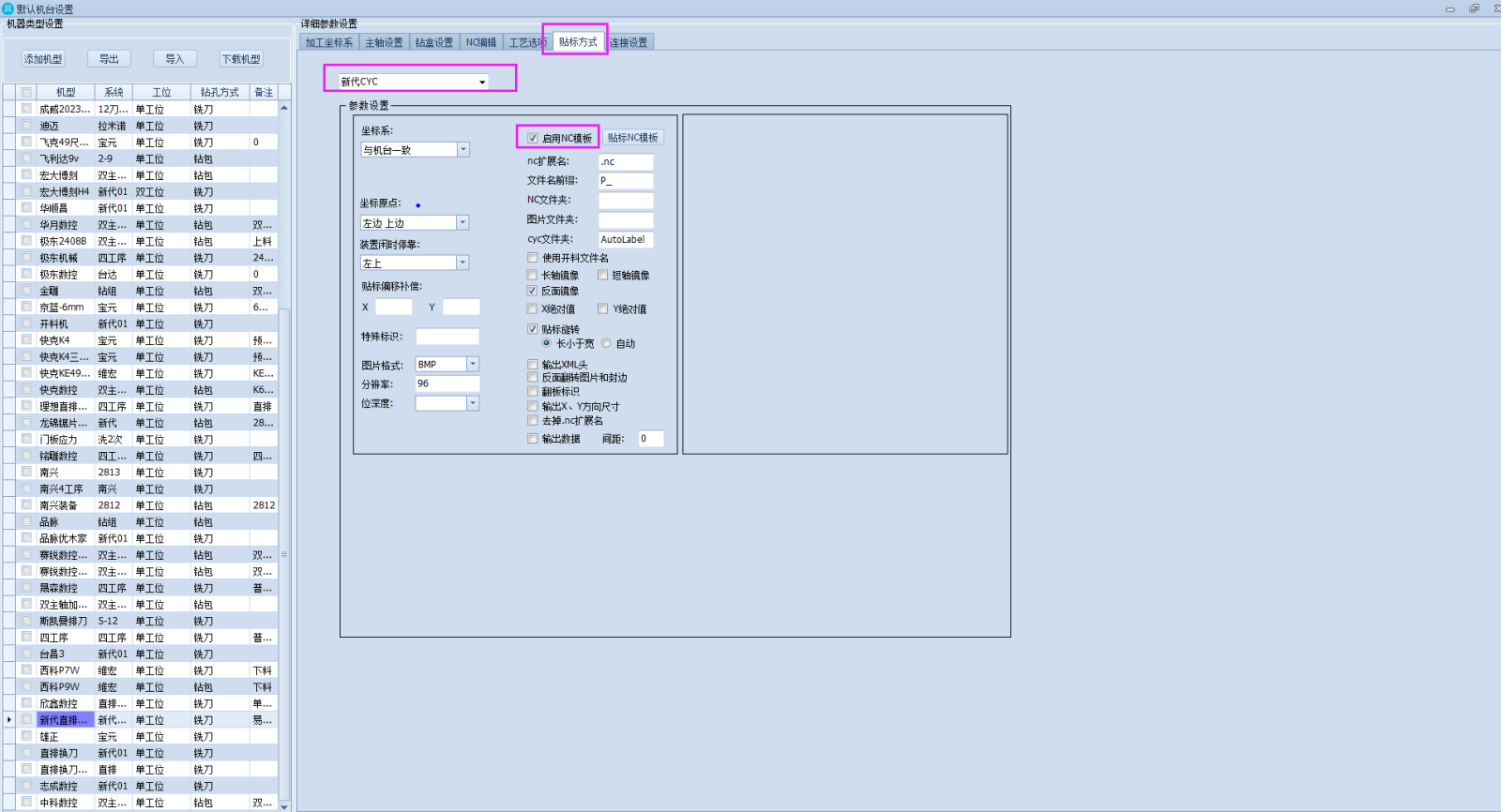Click the NC文件夹 input field
The image size is (1501, 812).
click(626, 200)
